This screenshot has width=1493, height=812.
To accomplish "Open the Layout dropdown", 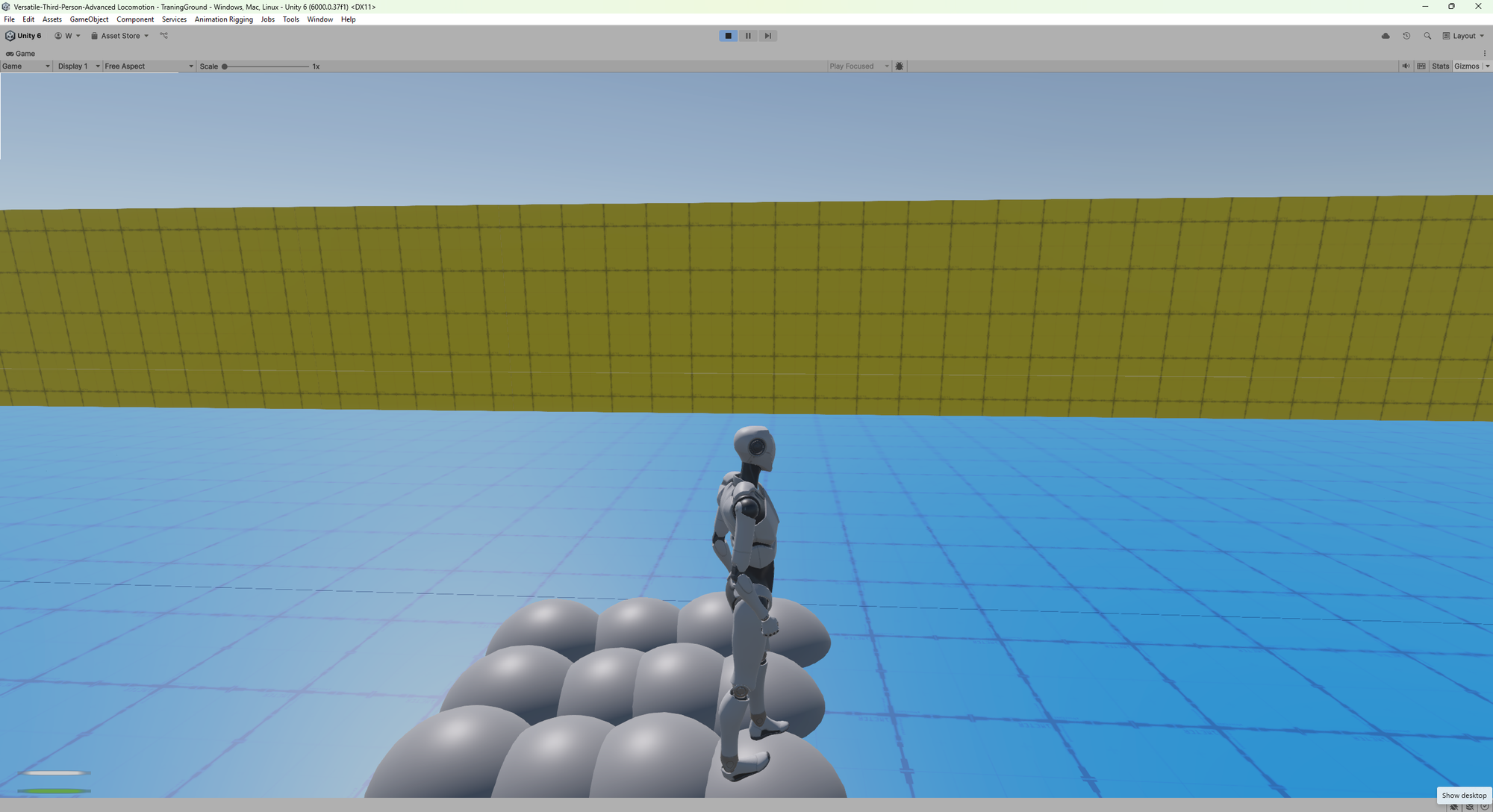I will 1463,36.
